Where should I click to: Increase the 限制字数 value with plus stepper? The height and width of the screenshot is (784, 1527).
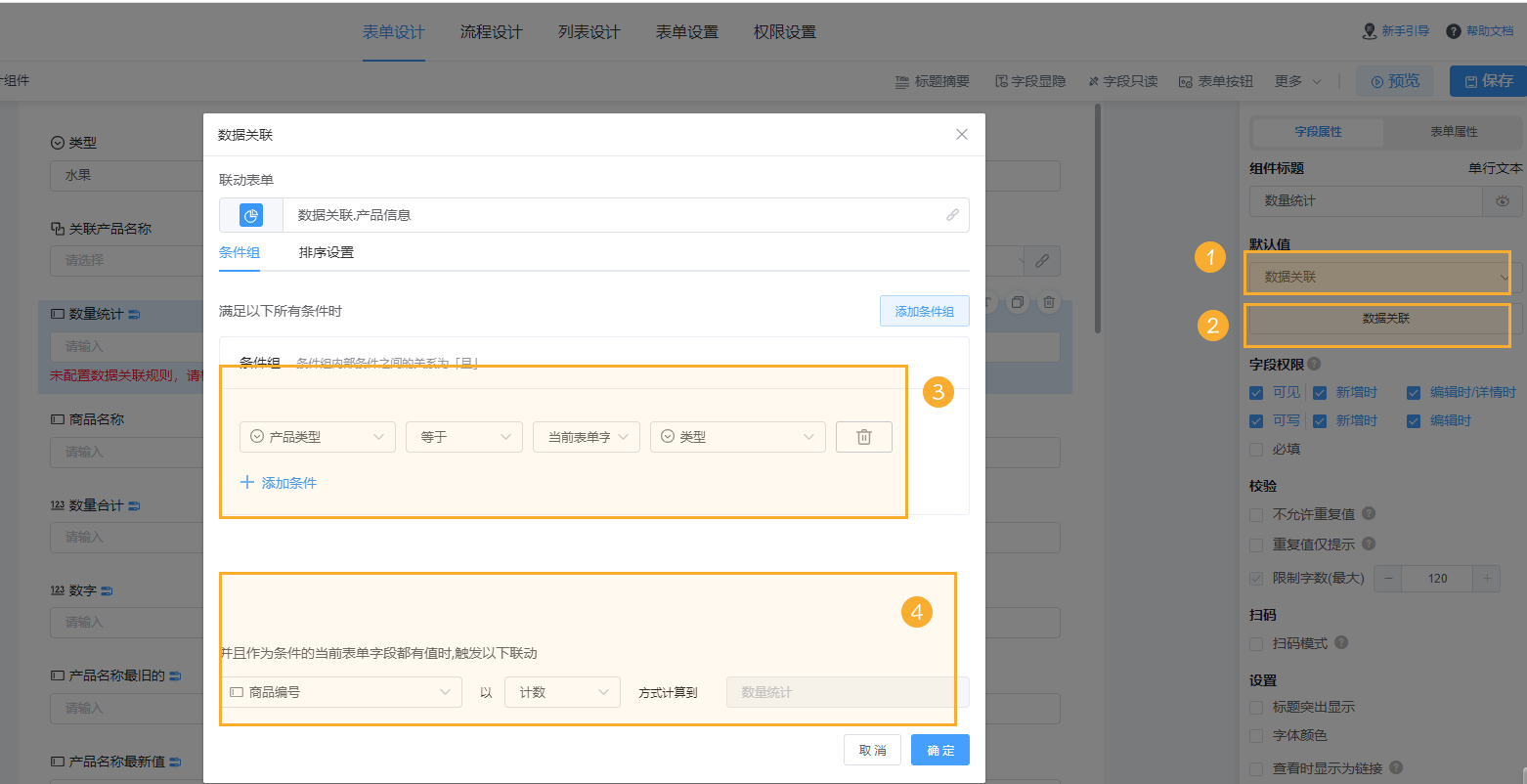tap(1486, 579)
